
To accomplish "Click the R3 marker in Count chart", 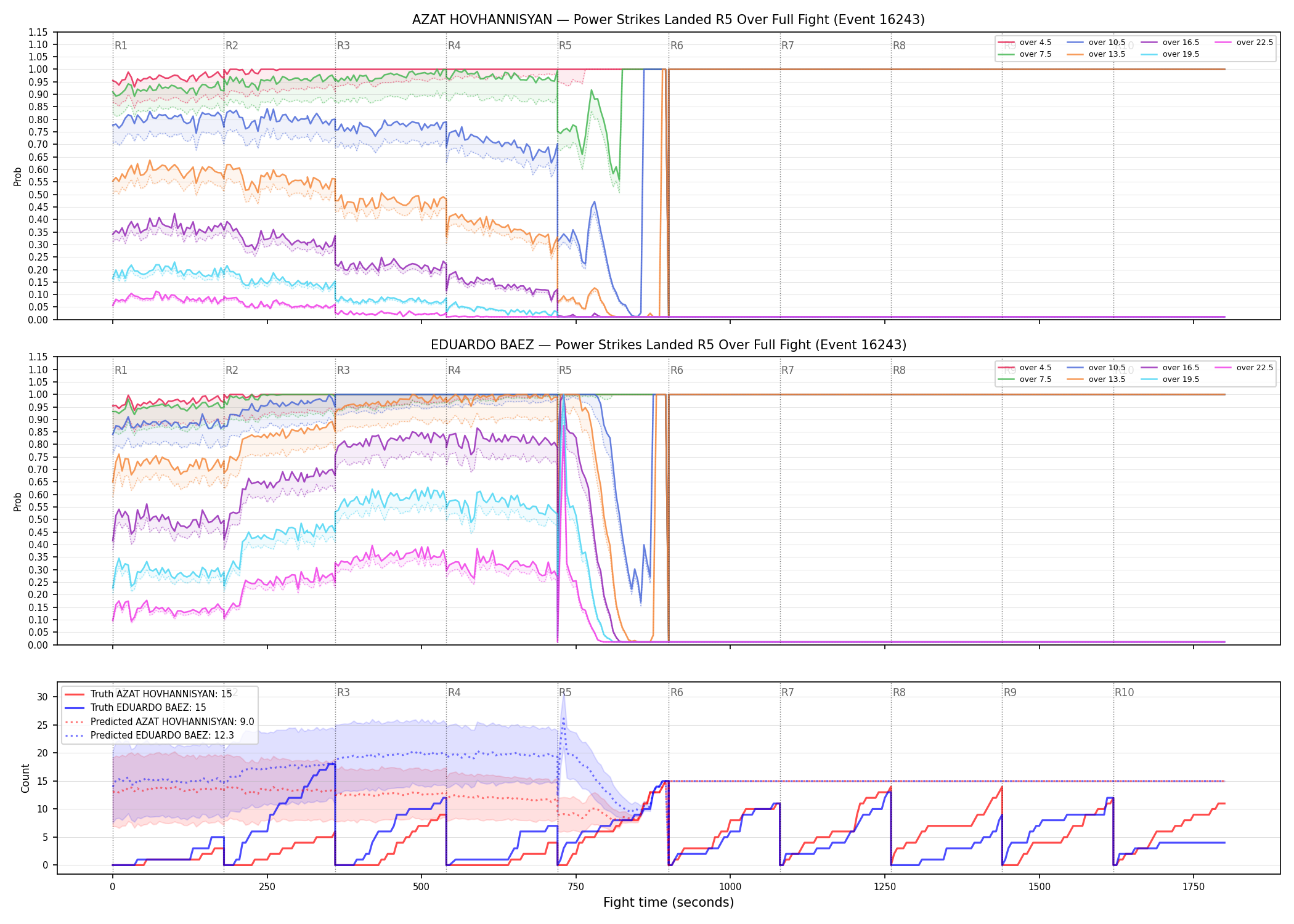I will click(x=343, y=692).
